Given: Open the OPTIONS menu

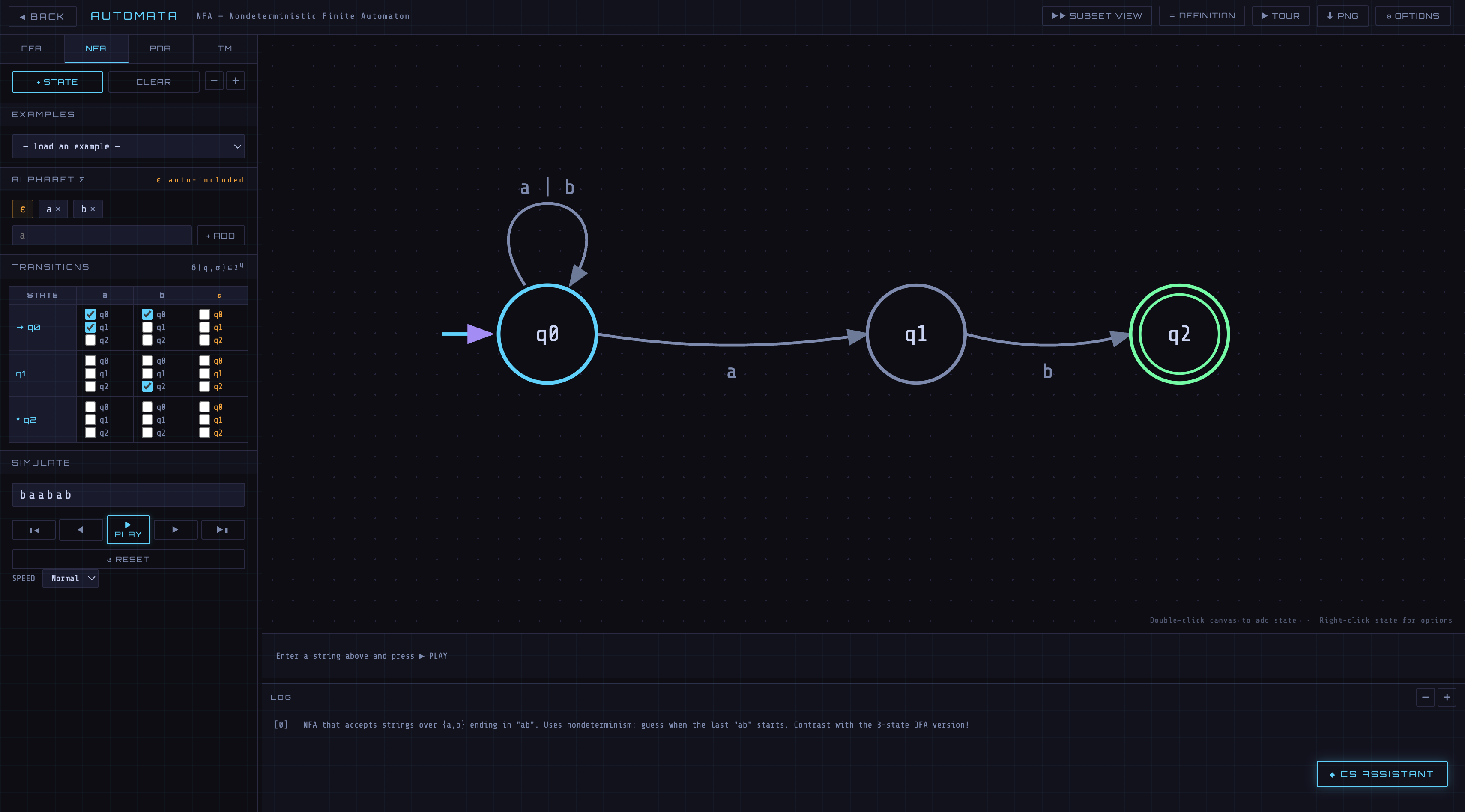Looking at the screenshot, I should point(1413,16).
